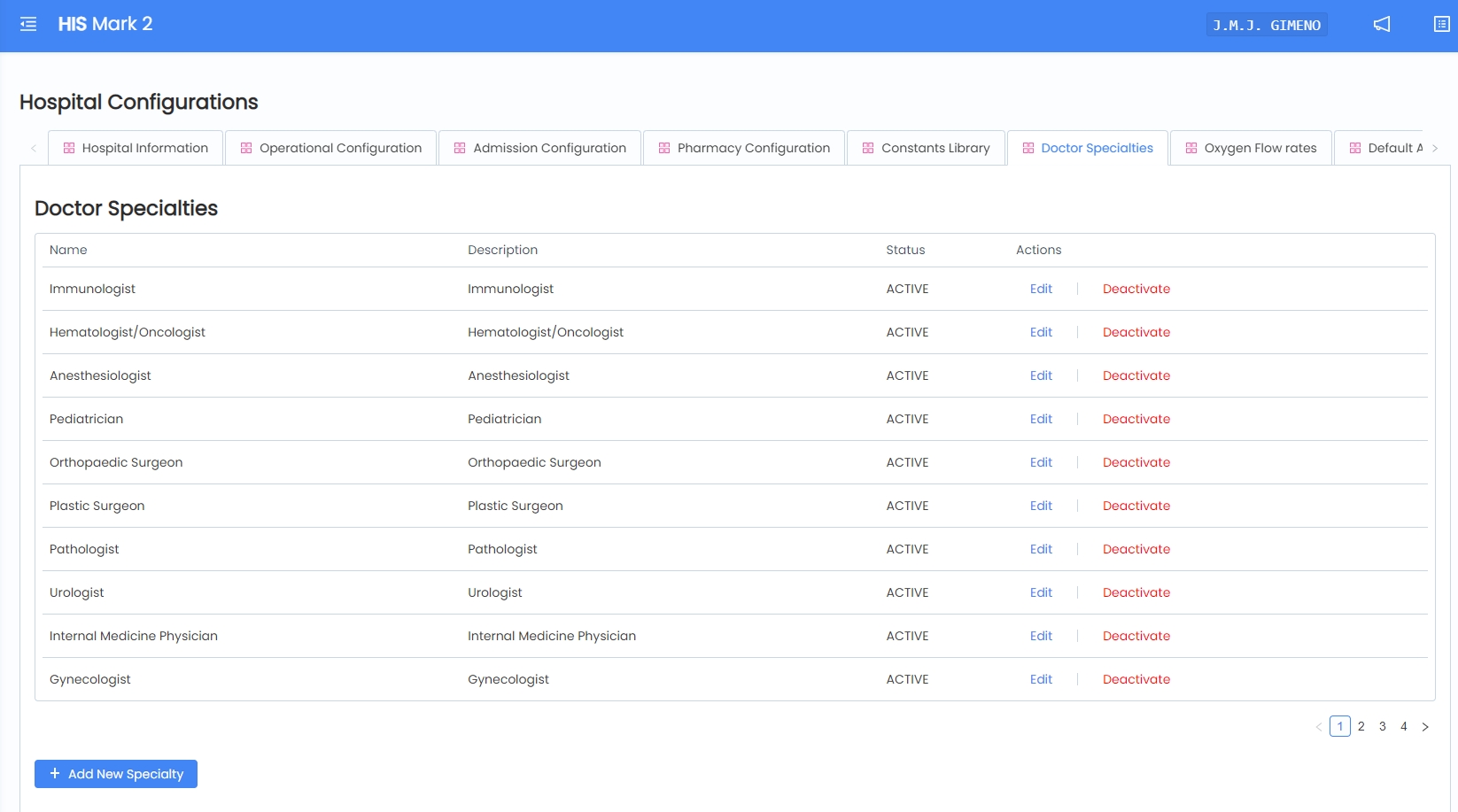Deactivate the Gynecologist specialty
The height and width of the screenshot is (812, 1458).
click(x=1136, y=680)
